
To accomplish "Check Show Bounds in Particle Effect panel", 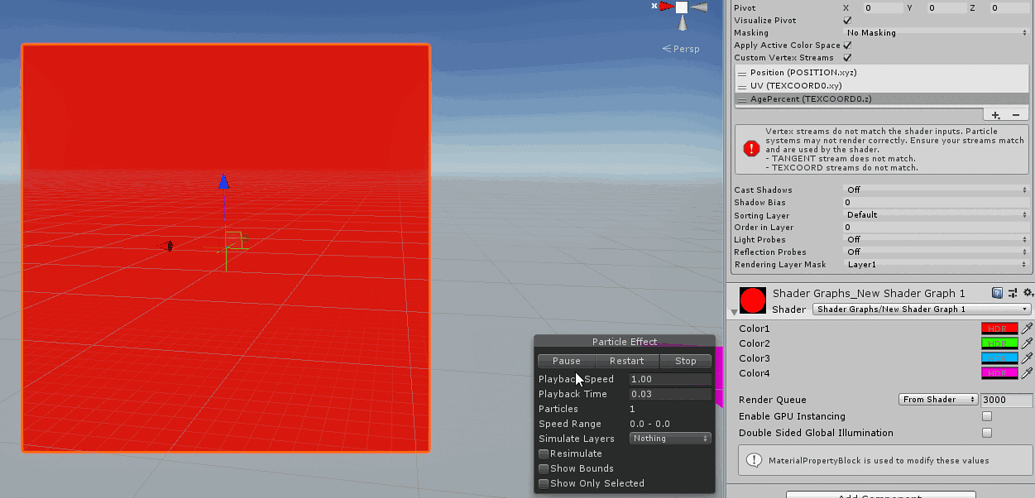I will coord(543,469).
